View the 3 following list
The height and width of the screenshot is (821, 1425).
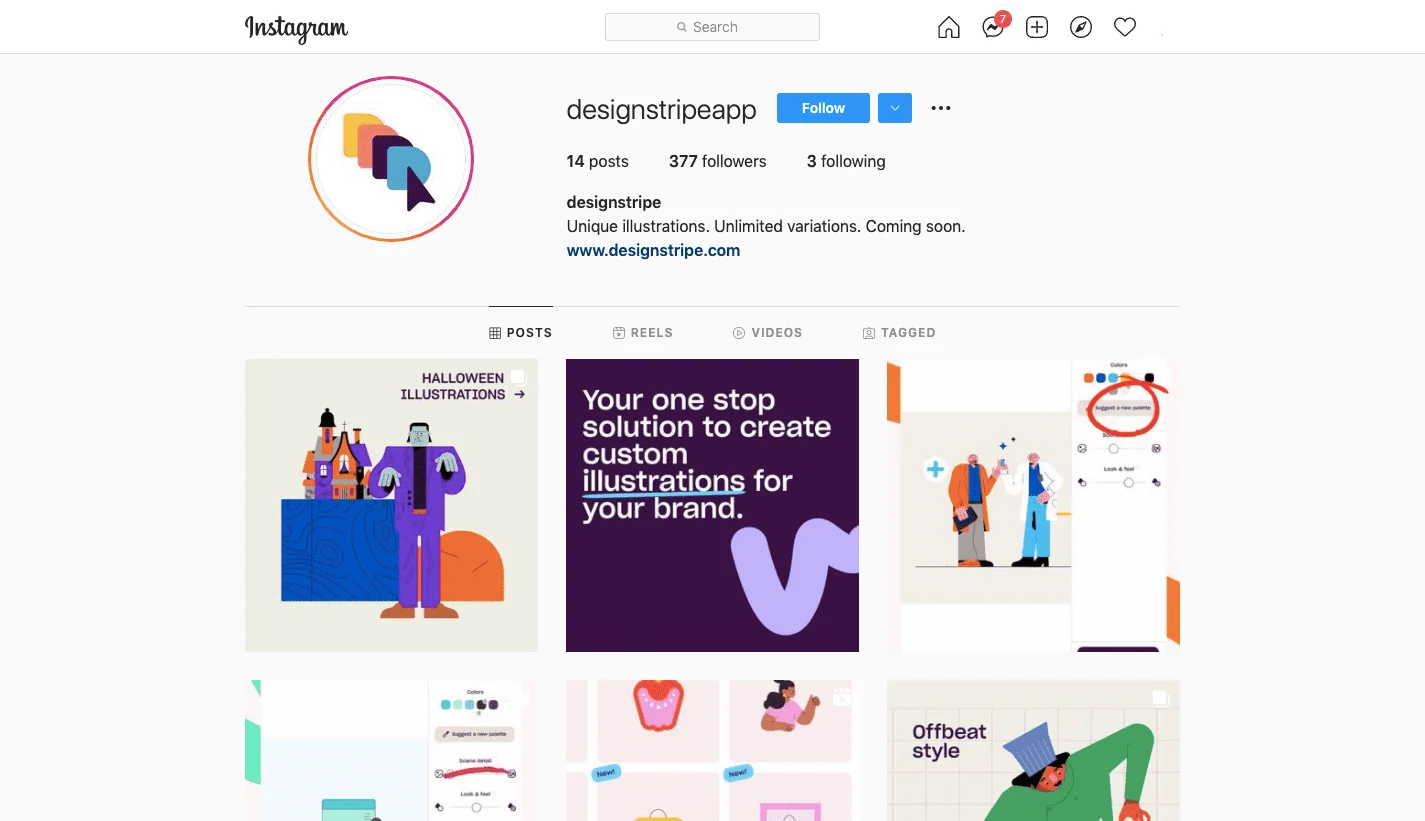[x=846, y=161]
